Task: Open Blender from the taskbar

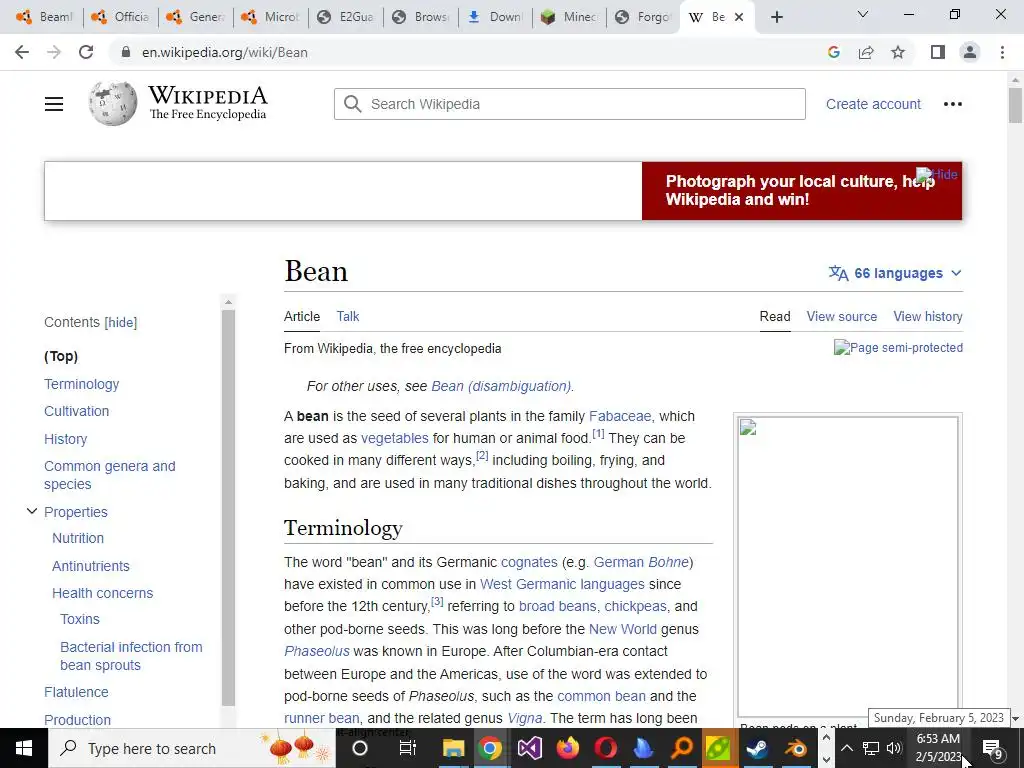Action: click(x=795, y=748)
